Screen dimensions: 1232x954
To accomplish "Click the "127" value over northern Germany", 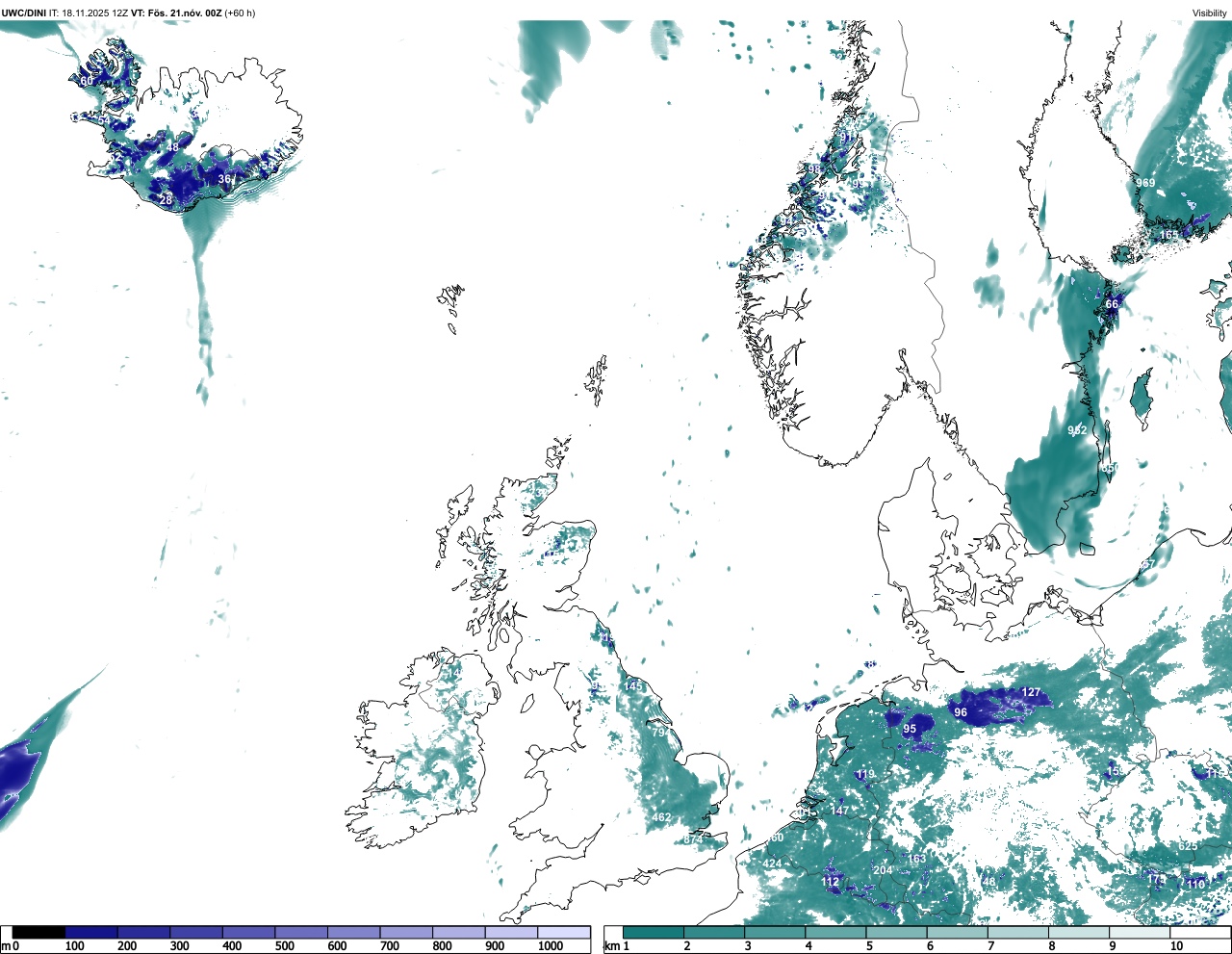I will [x=1031, y=692].
